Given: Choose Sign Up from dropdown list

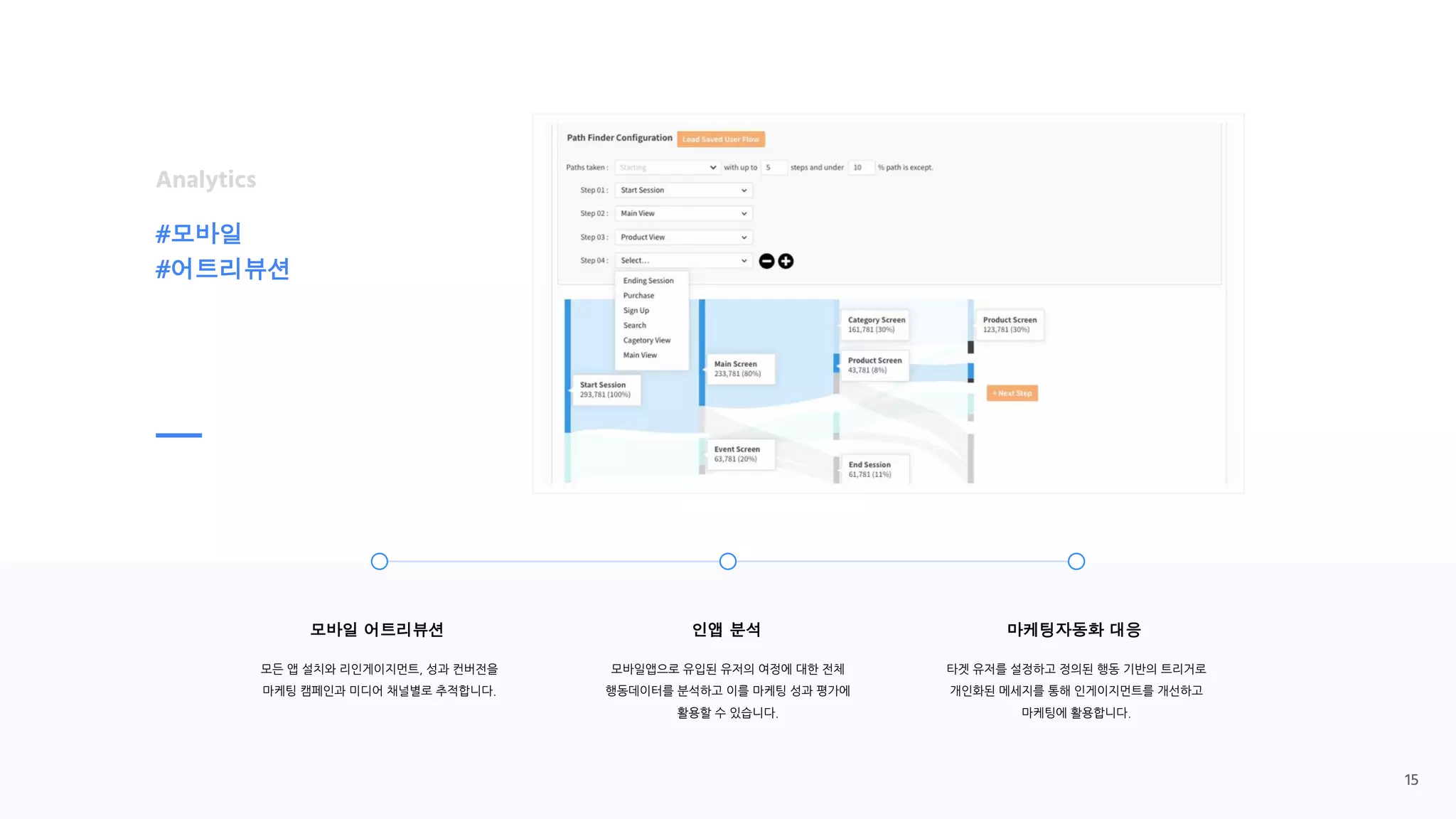Looking at the screenshot, I should (x=636, y=311).
